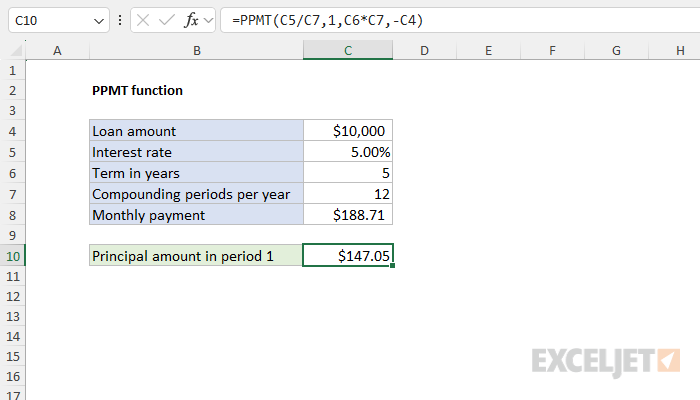Click the 'Monthly payment' label cell
This screenshot has width=700, height=400.
pos(196,215)
